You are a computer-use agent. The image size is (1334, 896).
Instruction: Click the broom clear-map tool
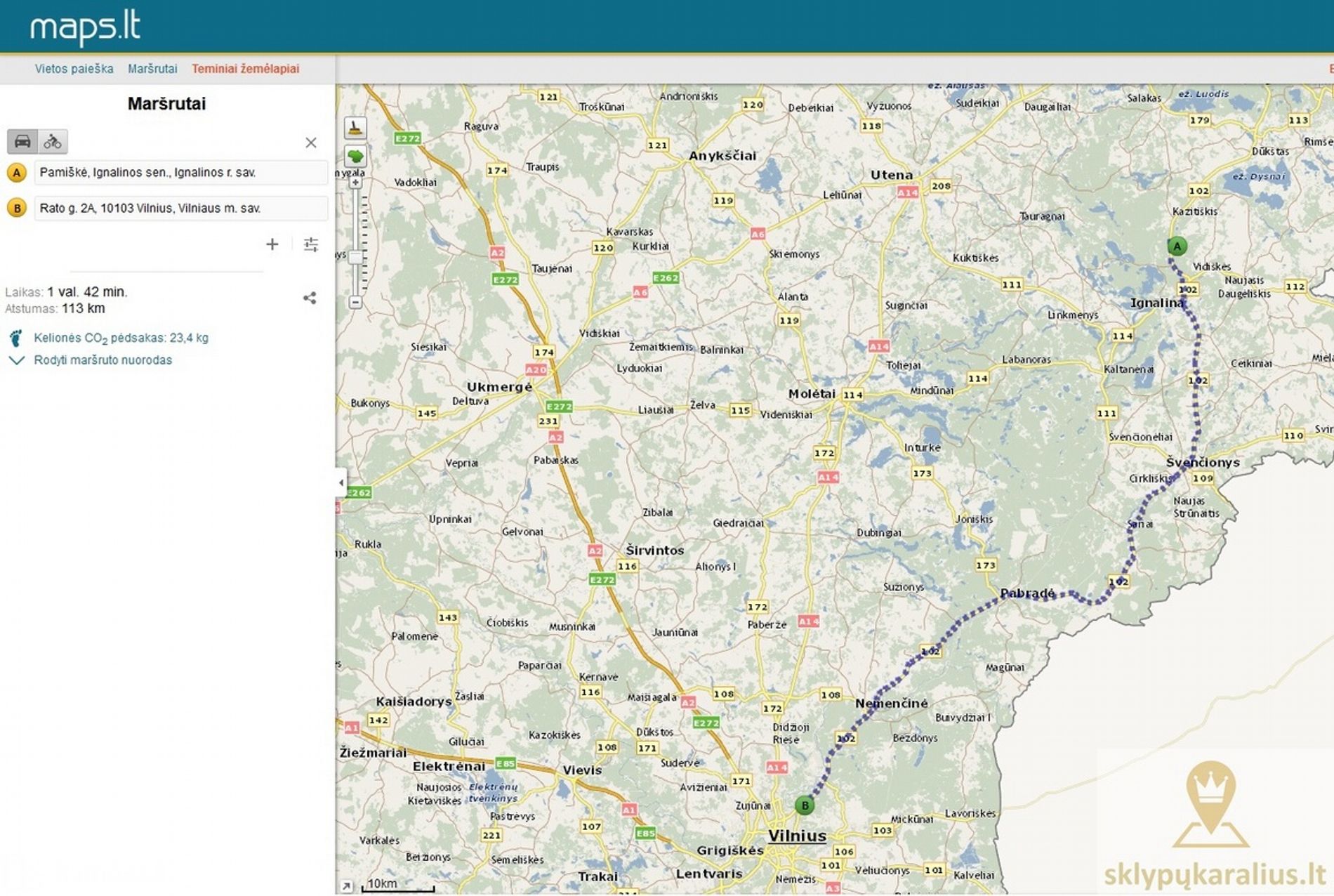(355, 128)
